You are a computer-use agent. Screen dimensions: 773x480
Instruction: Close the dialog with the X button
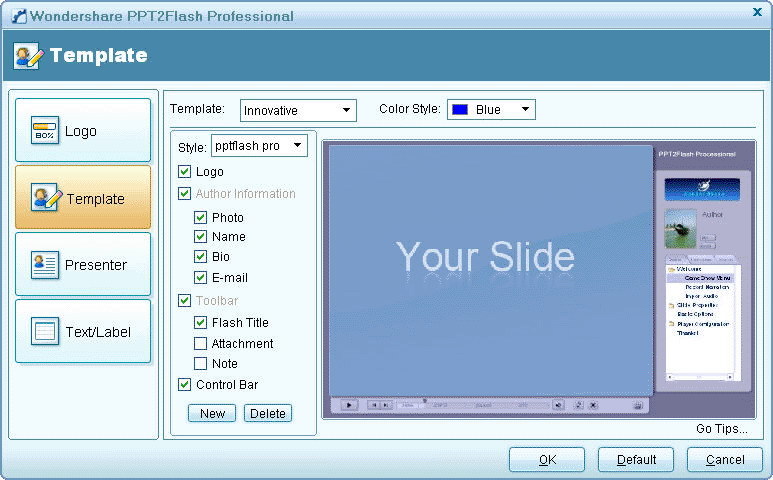(757, 12)
